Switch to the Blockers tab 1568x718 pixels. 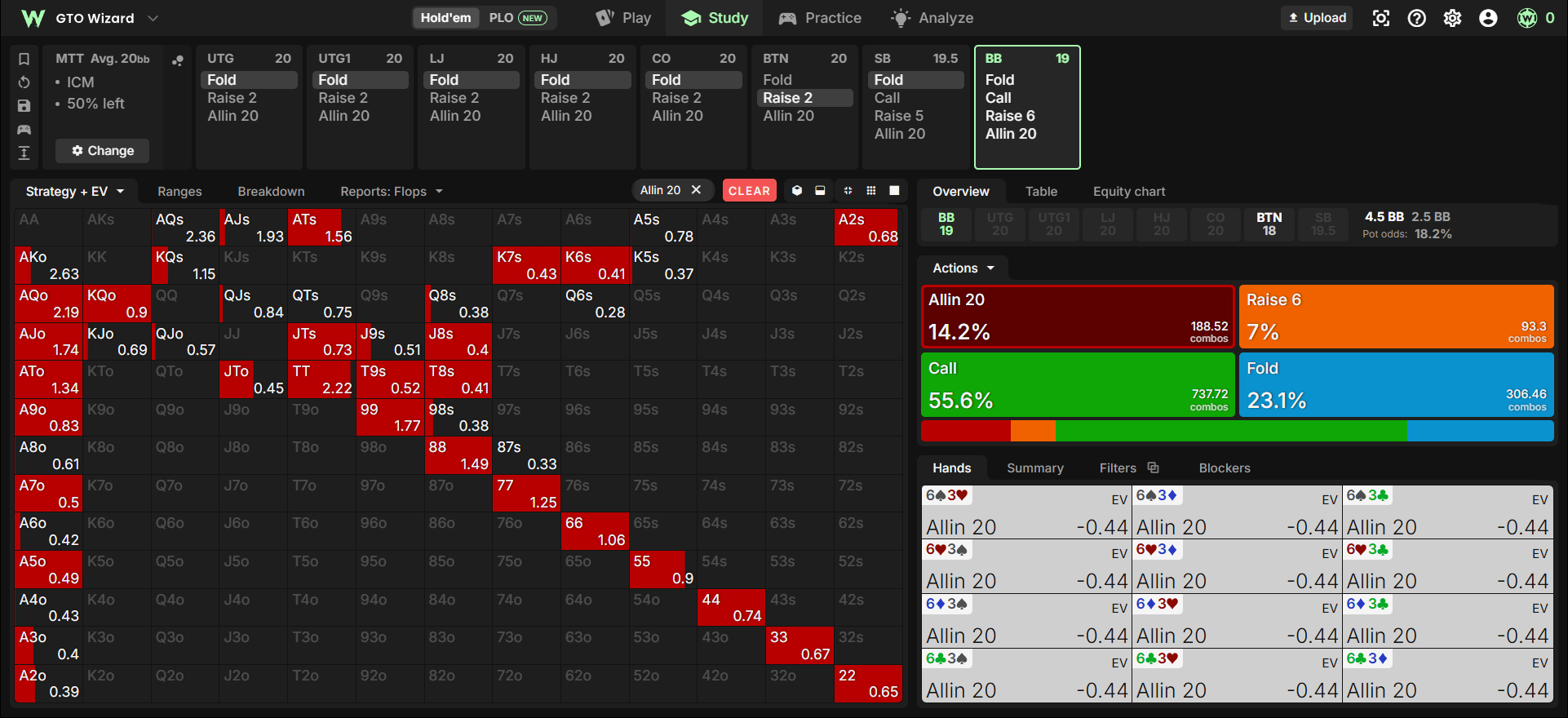(1225, 468)
